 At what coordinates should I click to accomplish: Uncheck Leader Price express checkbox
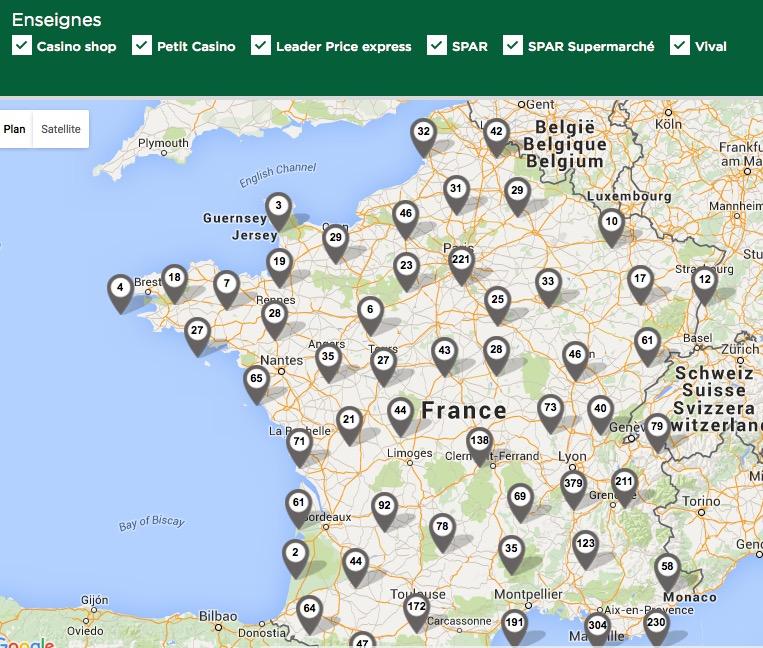(261, 45)
